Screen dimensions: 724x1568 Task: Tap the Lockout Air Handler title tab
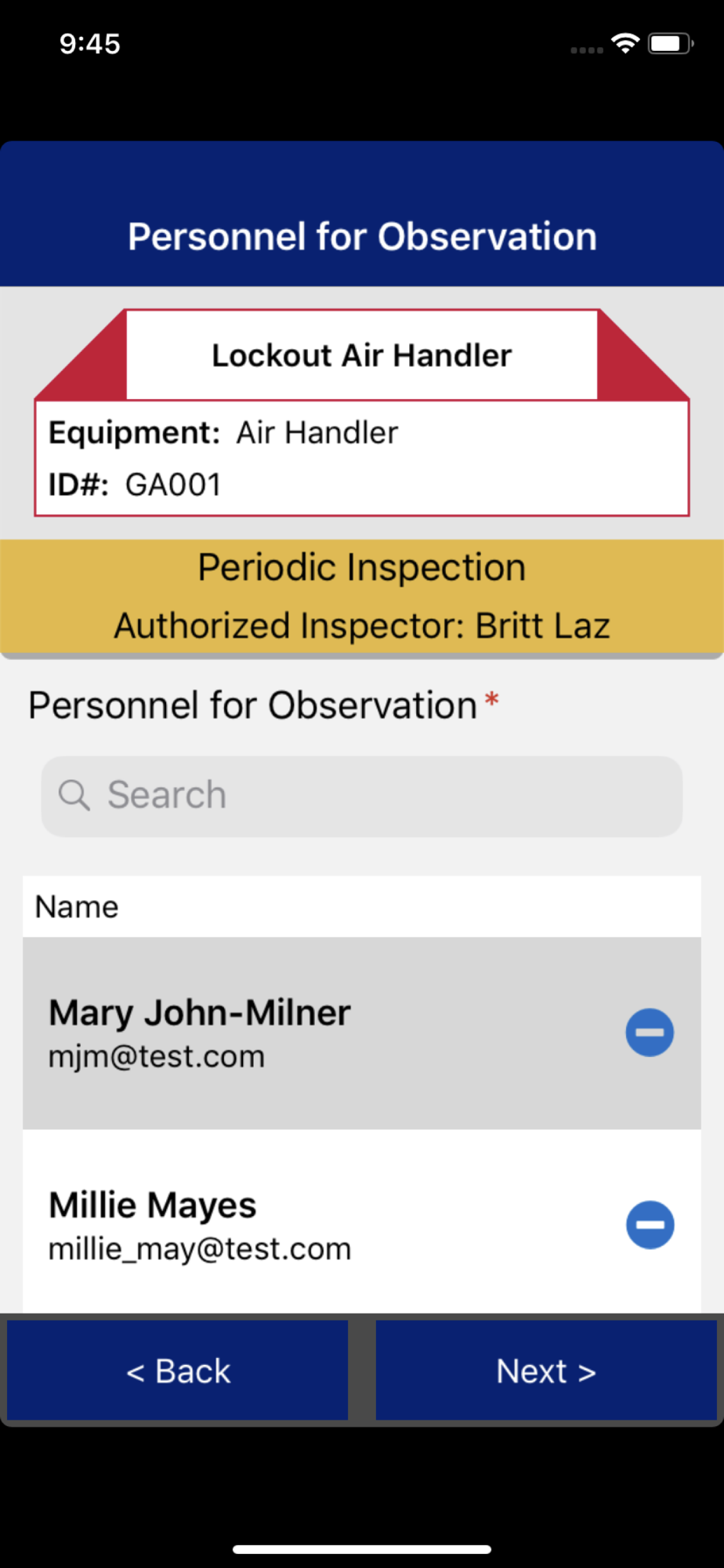click(362, 355)
